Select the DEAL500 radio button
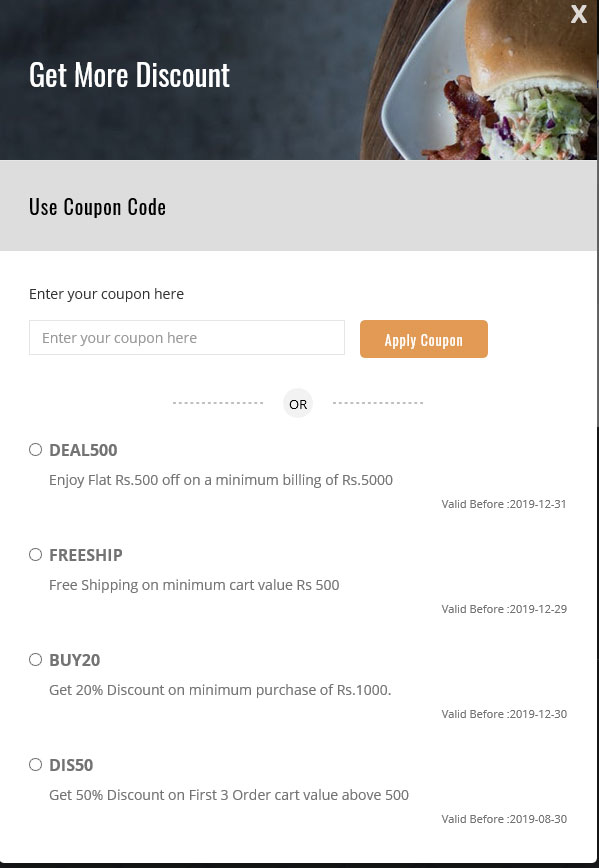Screen dimensions: 599x868 (x=35, y=450)
